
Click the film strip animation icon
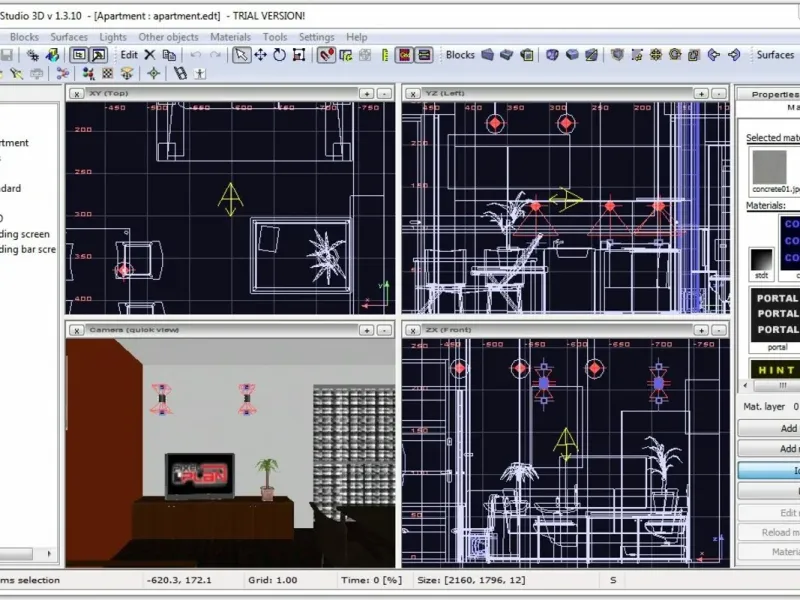tap(180, 74)
